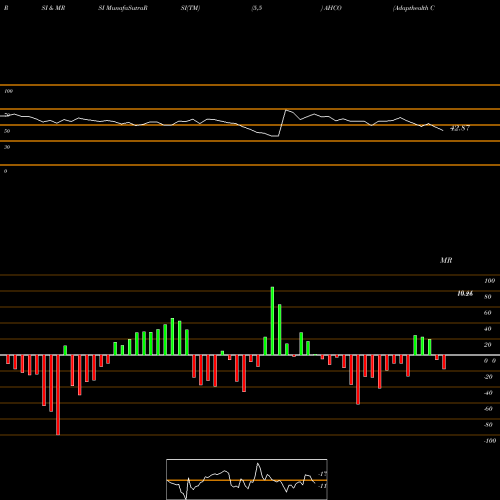This screenshot has width=500, height=500.
Task: Click the 'MR' panel title label
Action: pos(446,260)
